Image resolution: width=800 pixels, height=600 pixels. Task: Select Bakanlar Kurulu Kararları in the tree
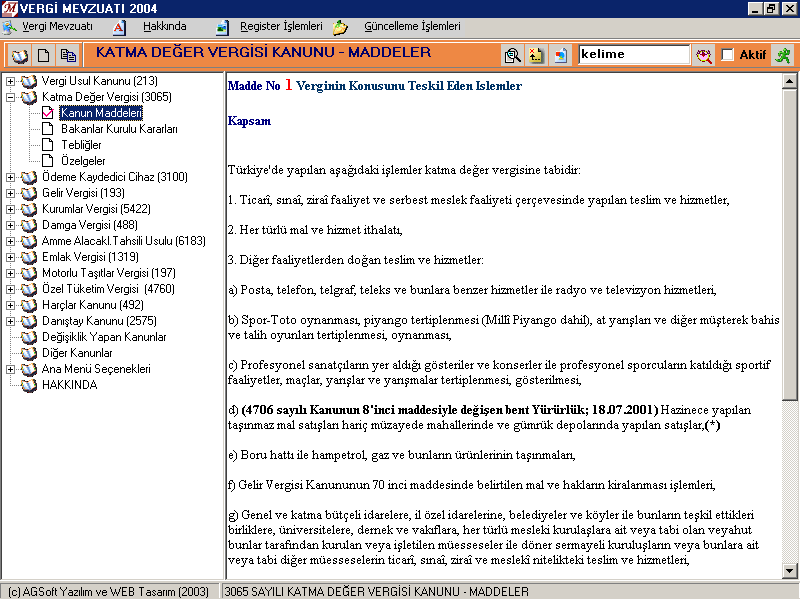pyautogui.click(x=119, y=129)
